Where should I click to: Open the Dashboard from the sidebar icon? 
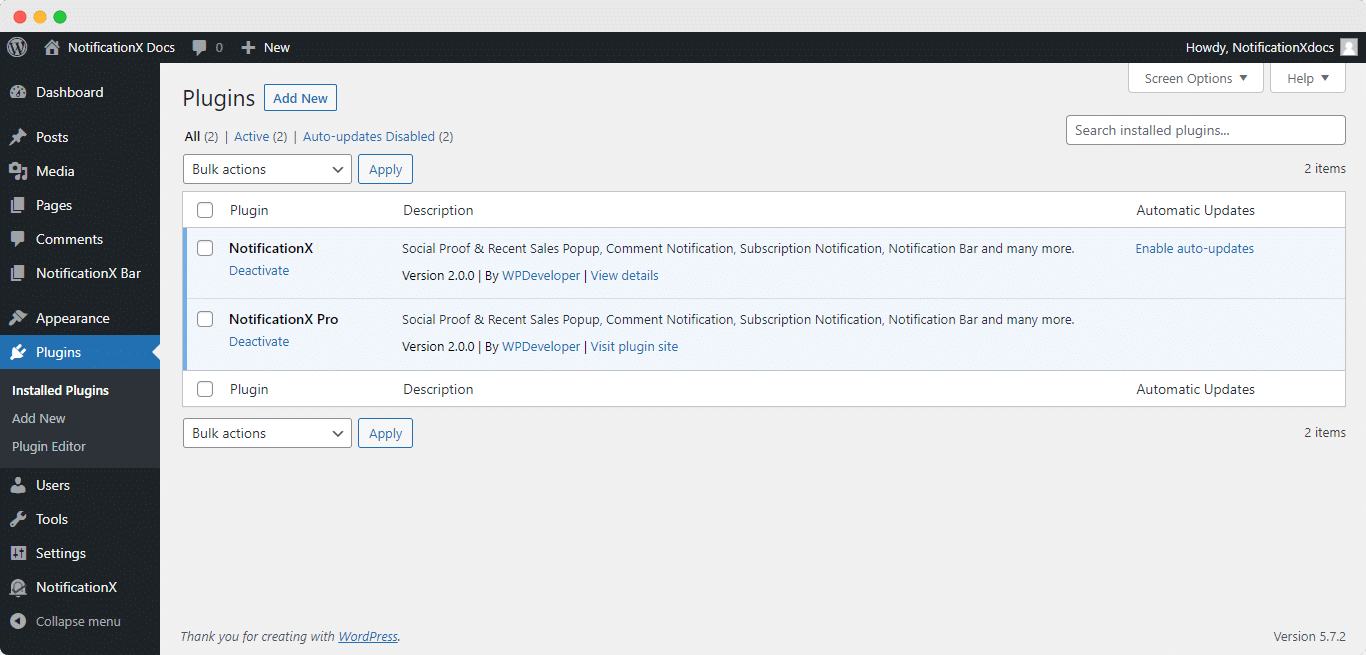[x=20, y=92]
